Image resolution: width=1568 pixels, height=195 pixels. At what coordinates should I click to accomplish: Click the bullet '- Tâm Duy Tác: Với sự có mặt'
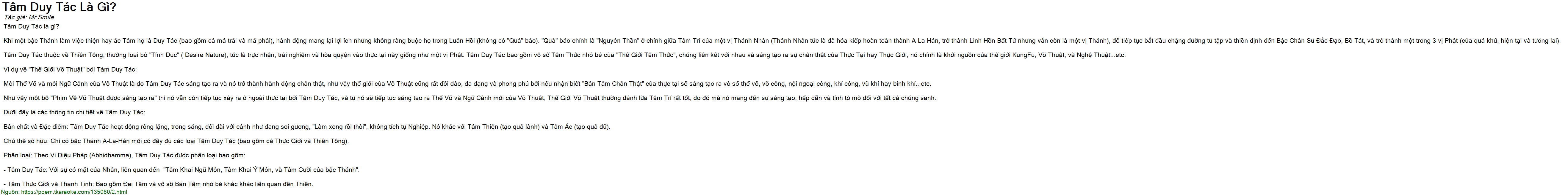pyautogui.click(x=181, y=170)
